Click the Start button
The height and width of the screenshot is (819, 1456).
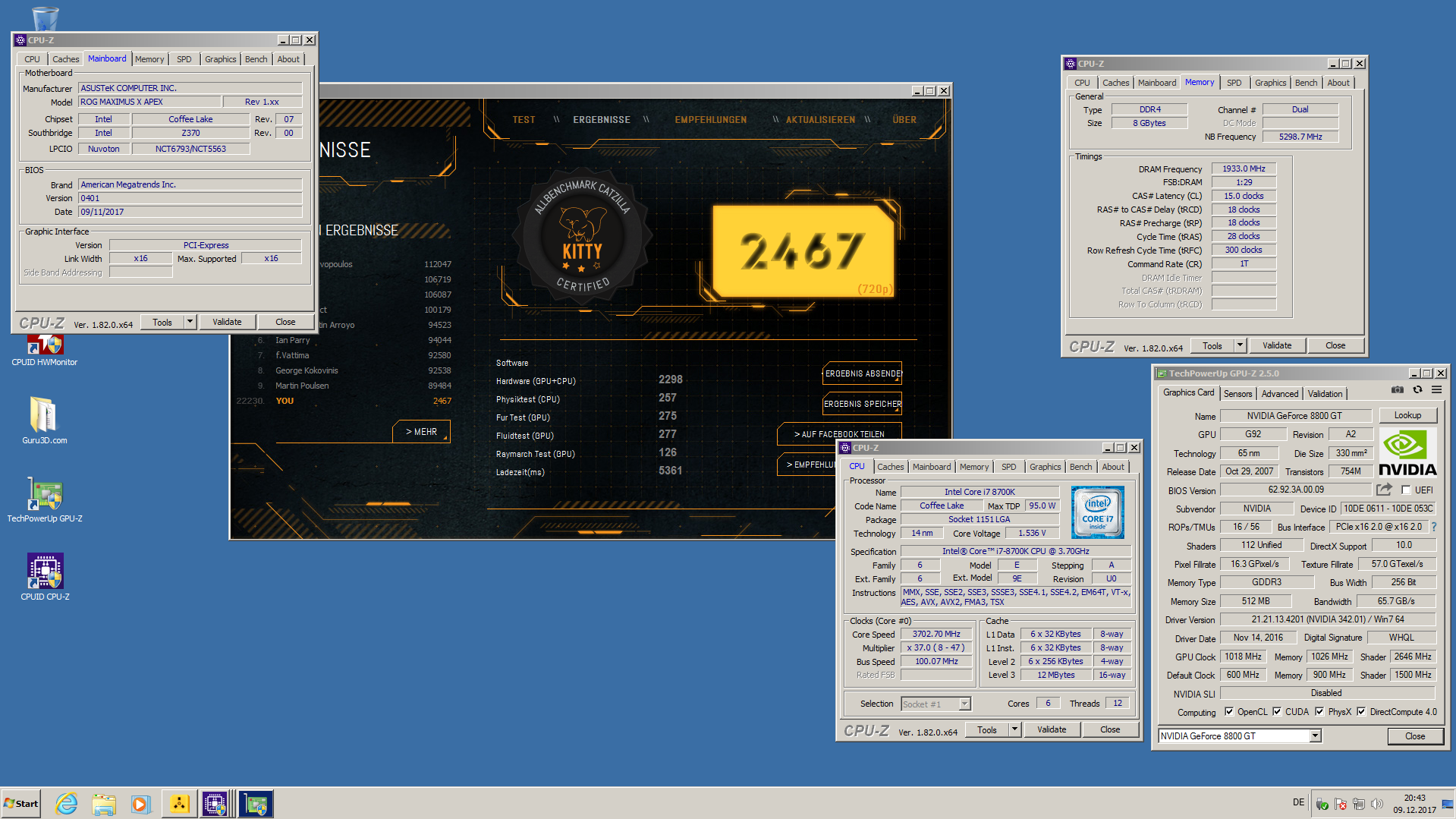pos(20,804)
